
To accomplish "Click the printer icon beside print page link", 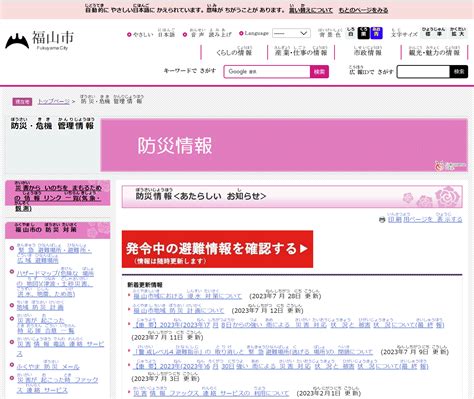I will pos(382,220).
